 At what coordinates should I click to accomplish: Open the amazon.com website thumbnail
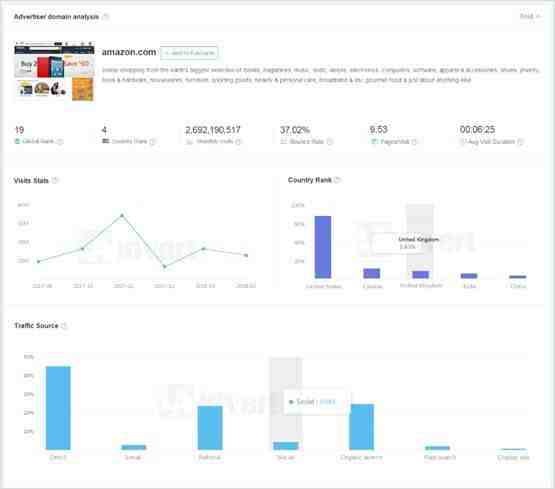pos(54,72)
